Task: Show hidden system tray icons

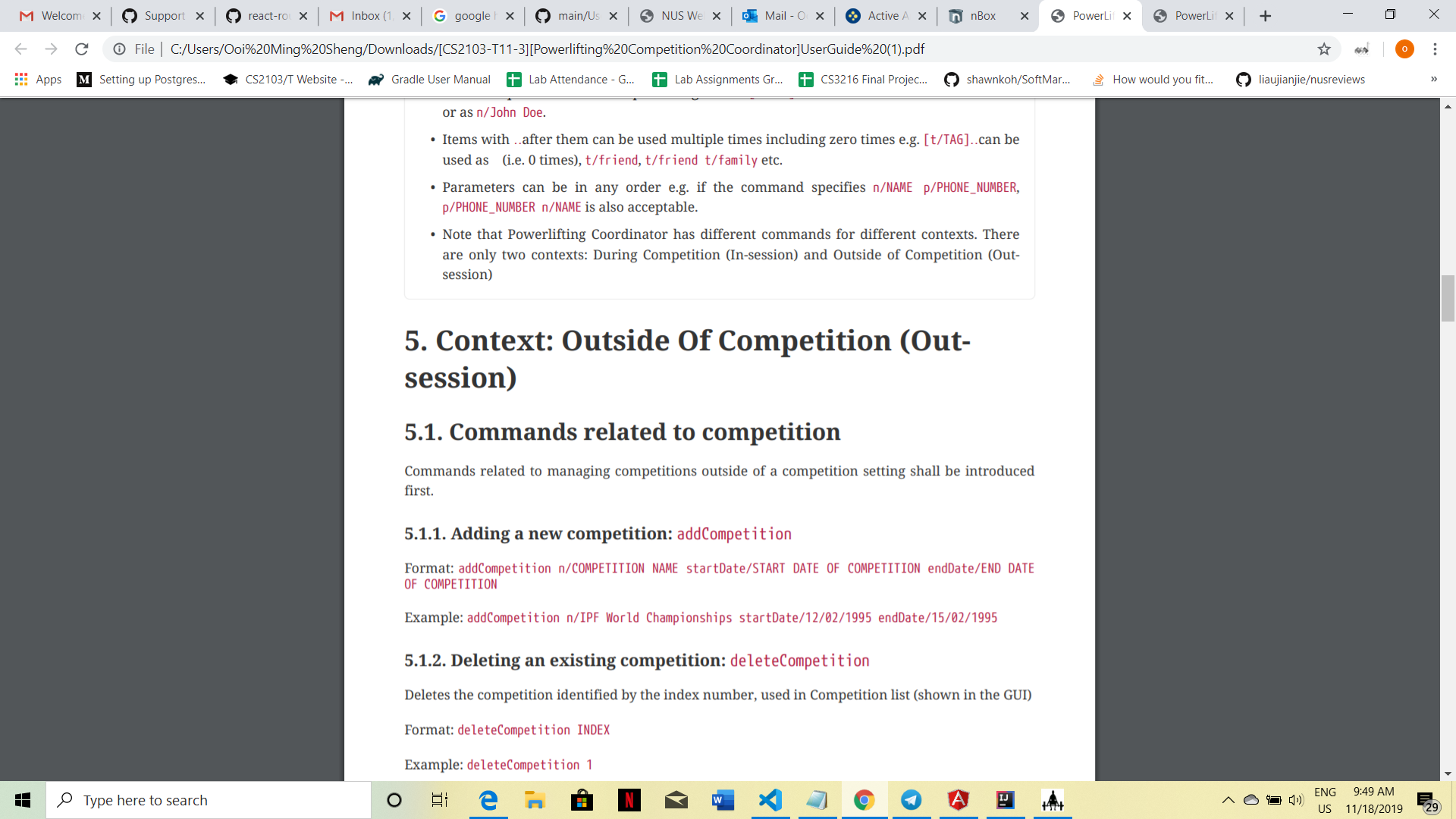Action: pyautogui.click(x=1228, y=800)
